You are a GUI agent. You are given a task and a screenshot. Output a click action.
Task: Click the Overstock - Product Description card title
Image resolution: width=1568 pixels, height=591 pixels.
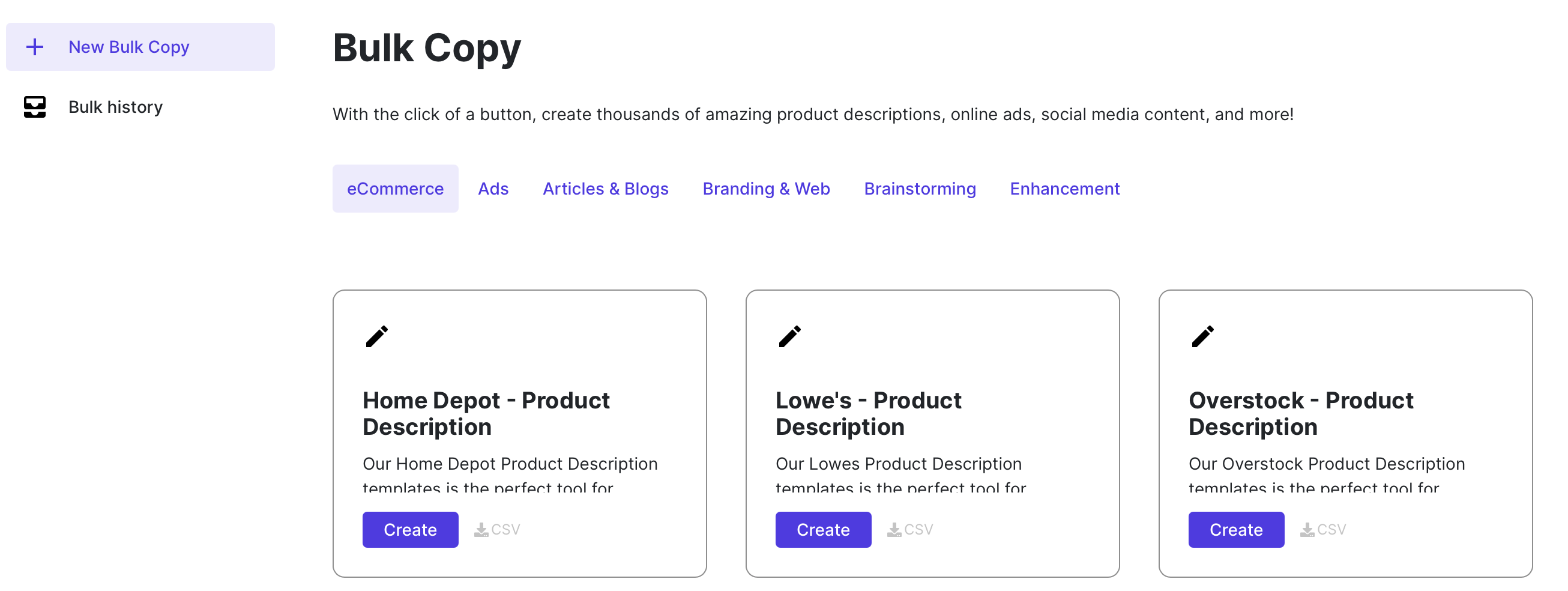(1300, 414)
